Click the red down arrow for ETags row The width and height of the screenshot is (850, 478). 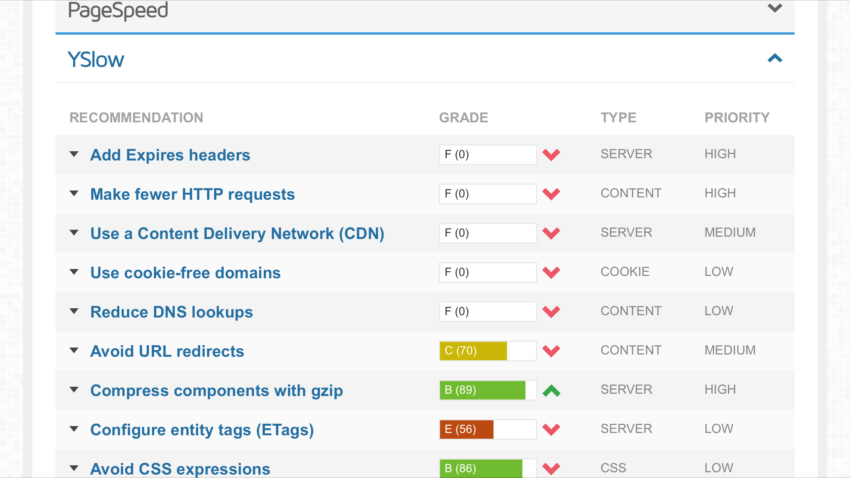[551, 430]
